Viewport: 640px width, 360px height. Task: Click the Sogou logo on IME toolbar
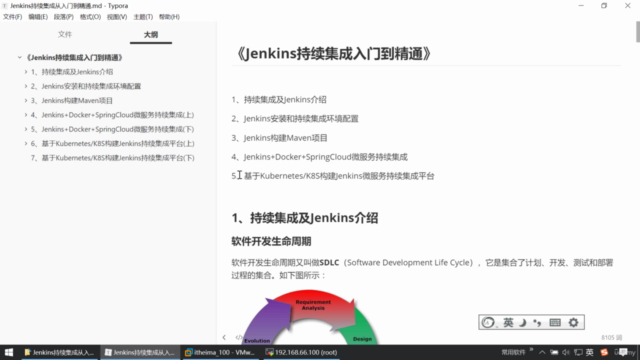pyautogui.click(x=488, y=322)
